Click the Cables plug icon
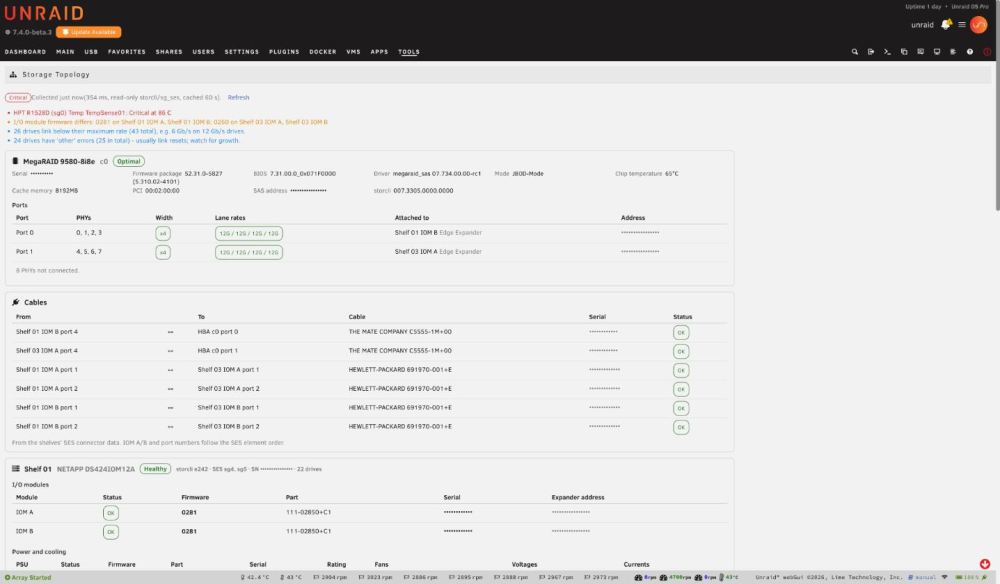Viewport: 1000px width, 584px height. click(x=16, y=302)
